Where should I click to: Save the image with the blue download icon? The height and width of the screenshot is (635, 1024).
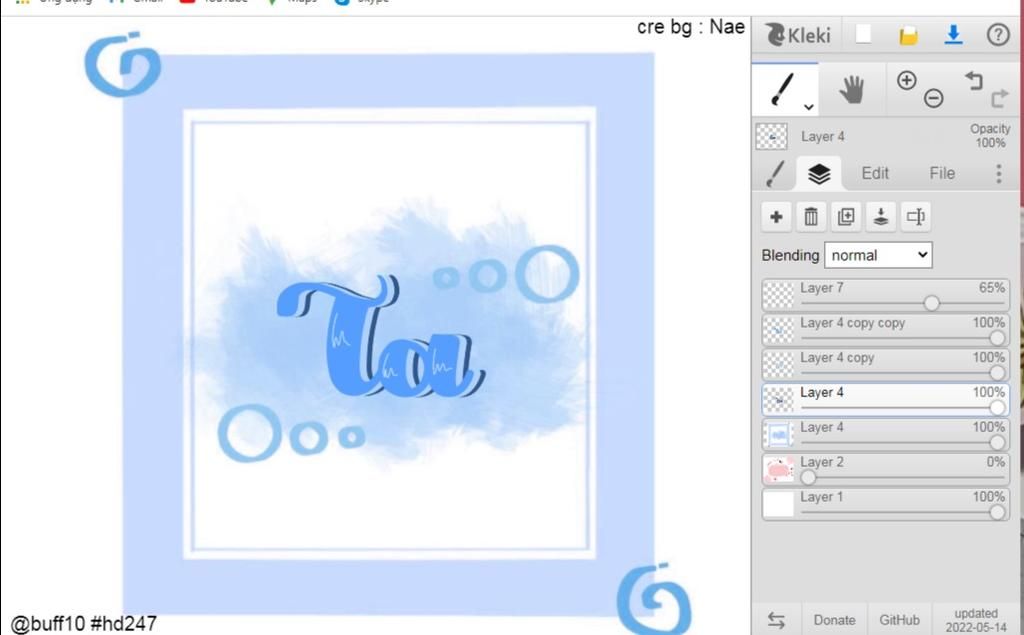[953, 35]
